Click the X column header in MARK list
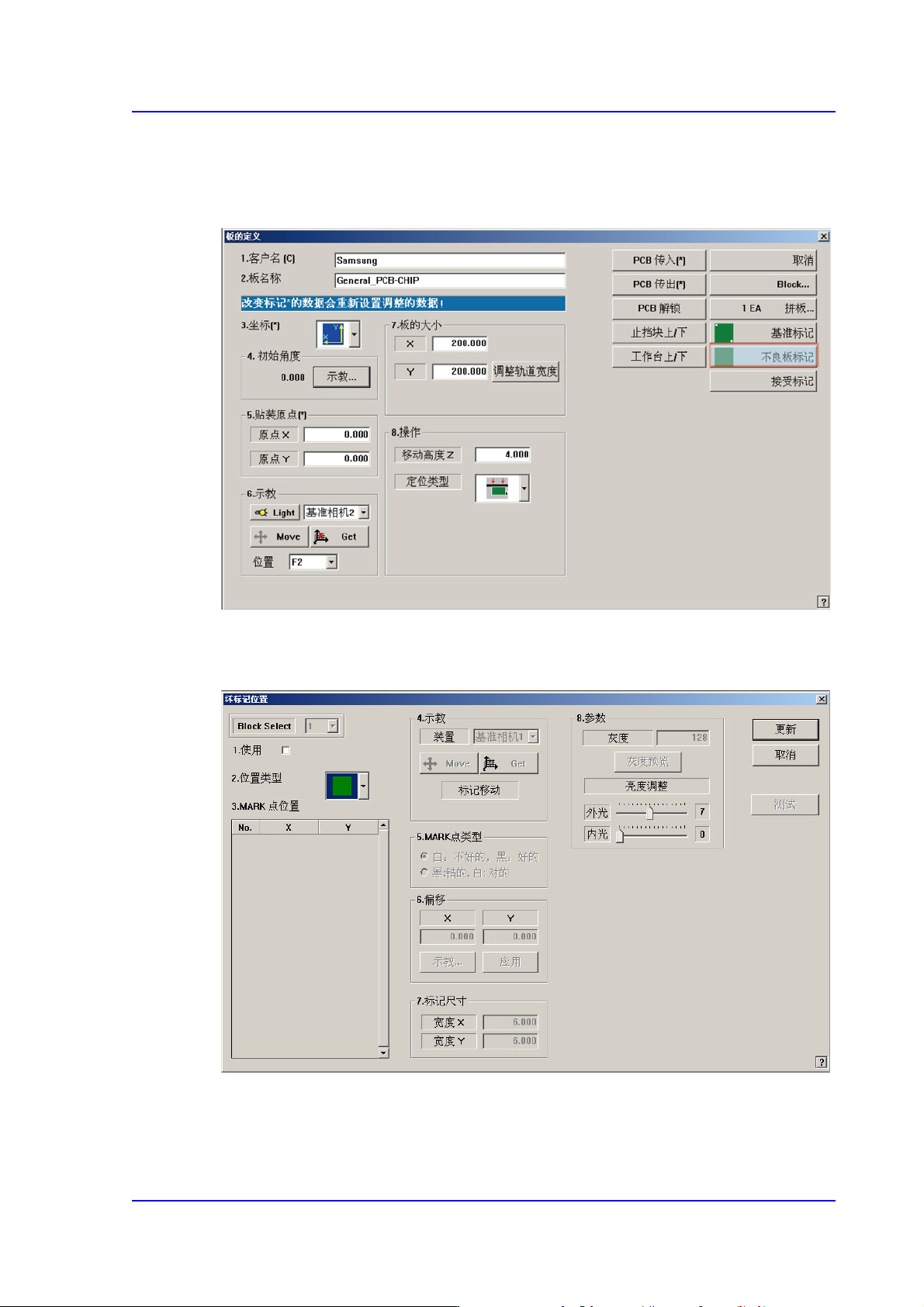 (289, 828)
